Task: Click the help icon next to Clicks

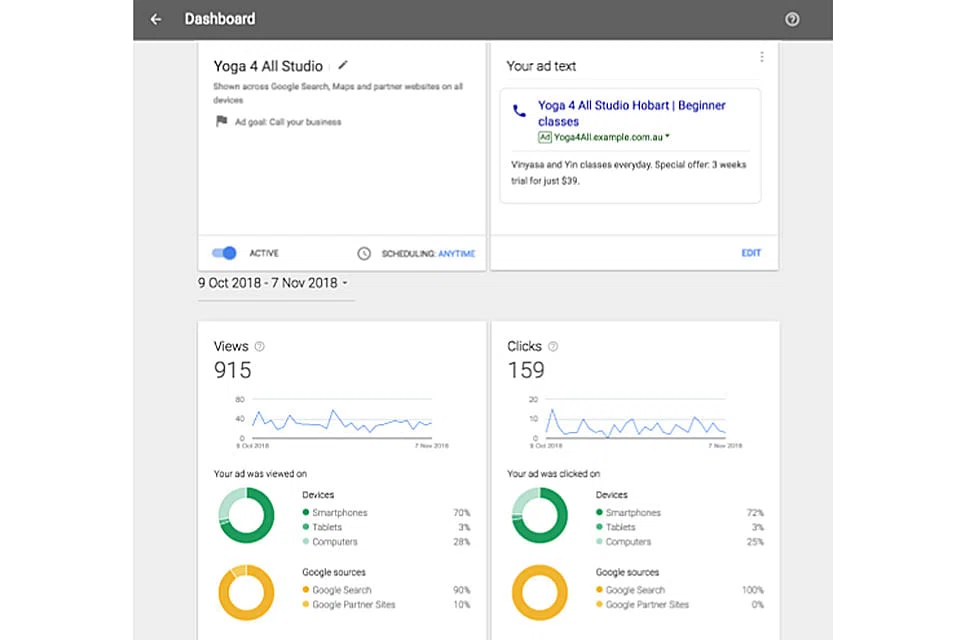Action: tap(553, 346)
